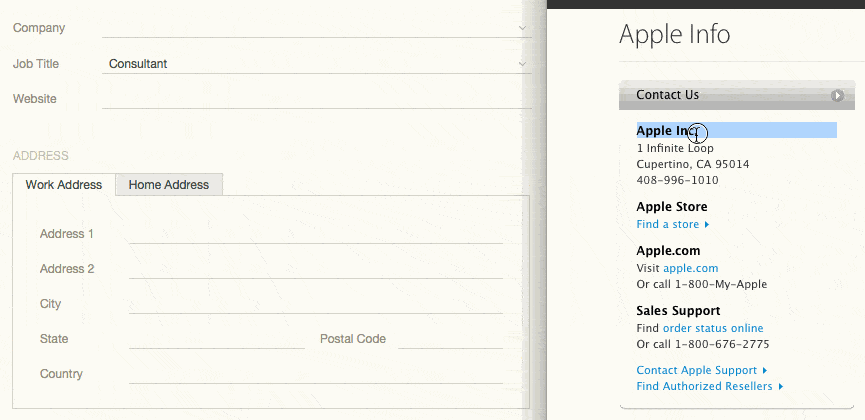Open the order status online link

click(x=712, y=328)
